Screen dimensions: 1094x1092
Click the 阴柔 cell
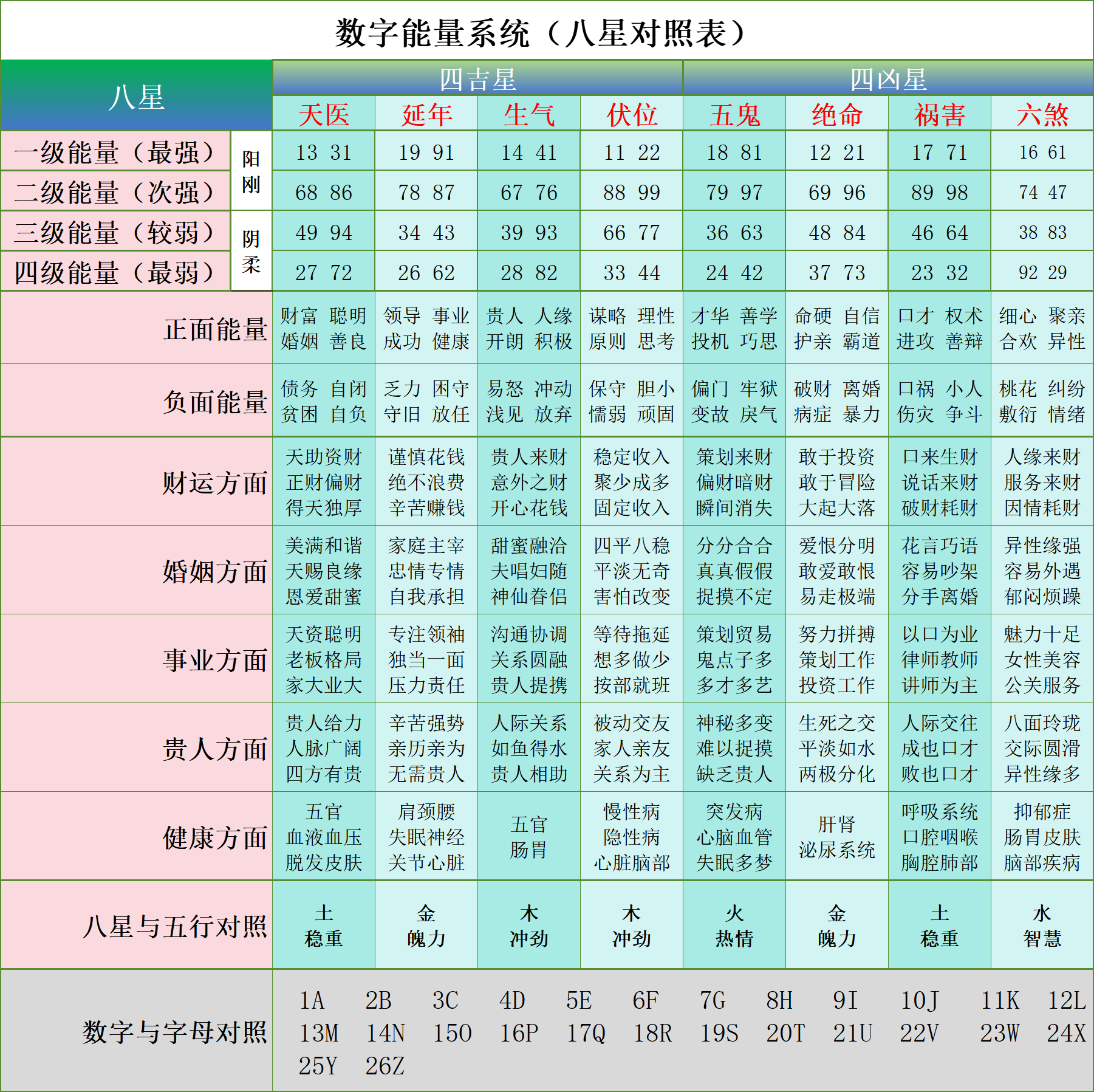tap(251, 251)
